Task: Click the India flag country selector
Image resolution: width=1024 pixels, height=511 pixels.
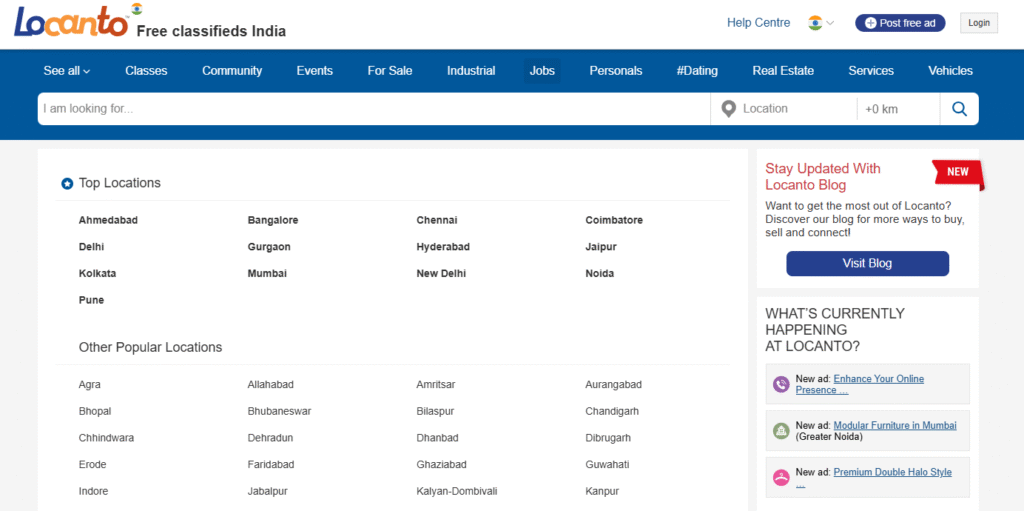Action: coord(821,23)
